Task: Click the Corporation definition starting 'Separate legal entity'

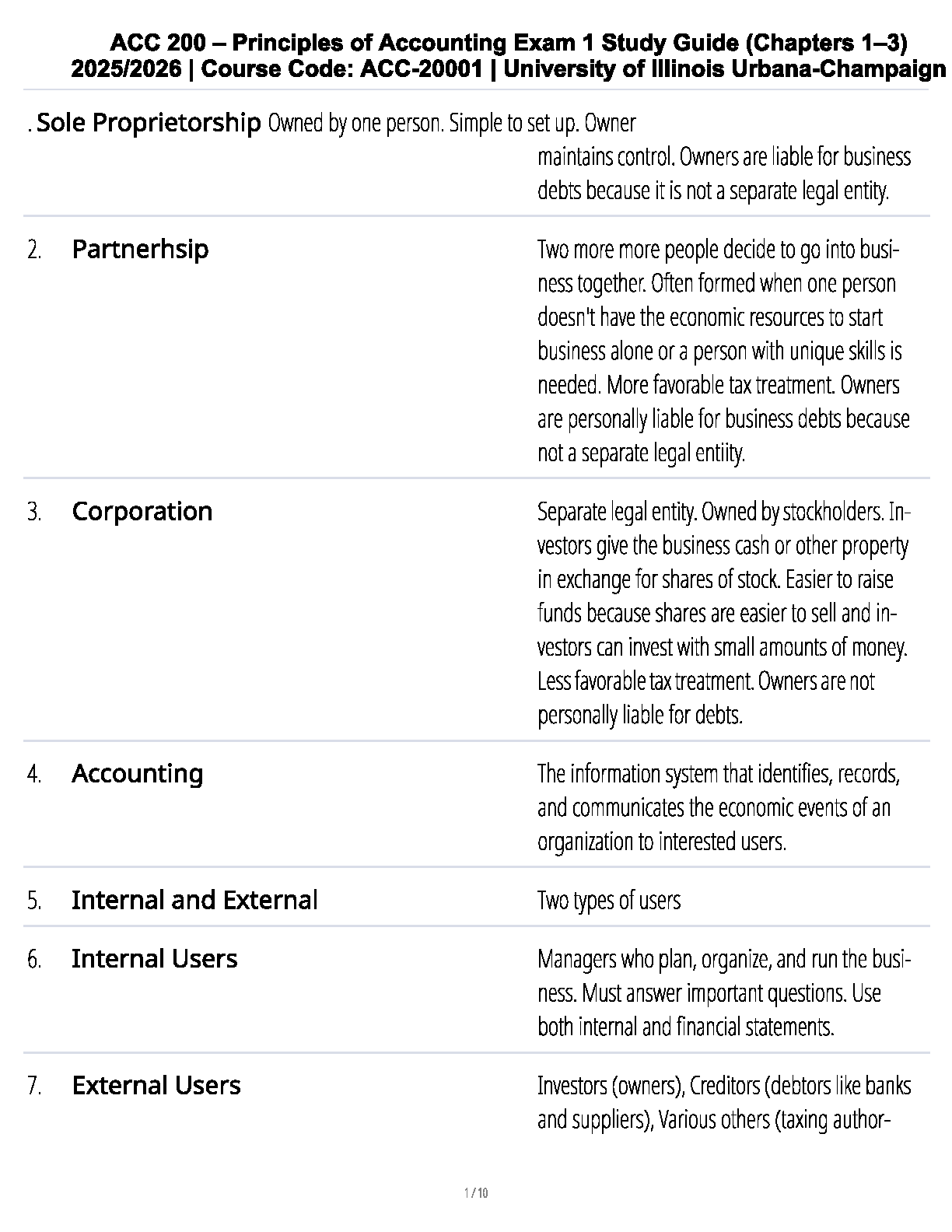Action: (x=723, y=613)
